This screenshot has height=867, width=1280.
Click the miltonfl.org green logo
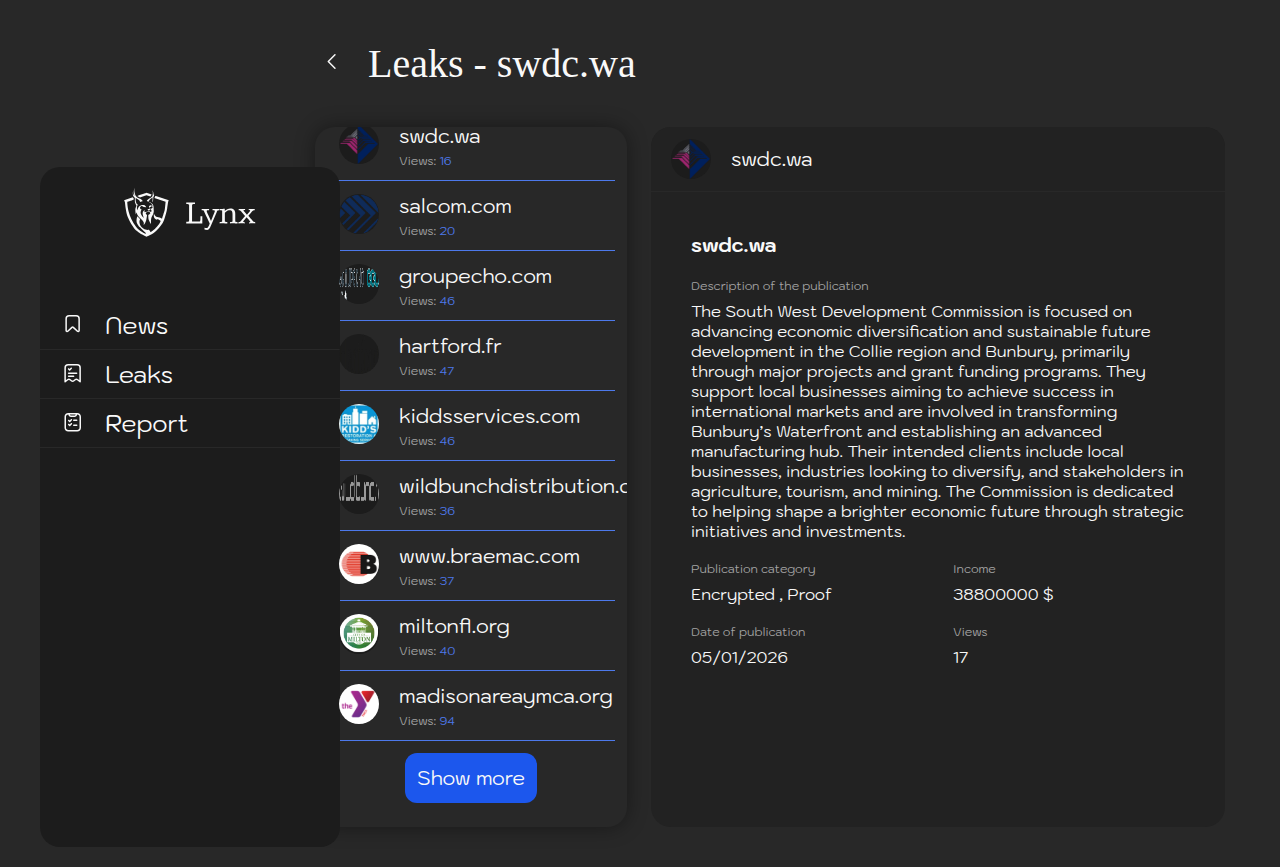click(x=359, y=634)
